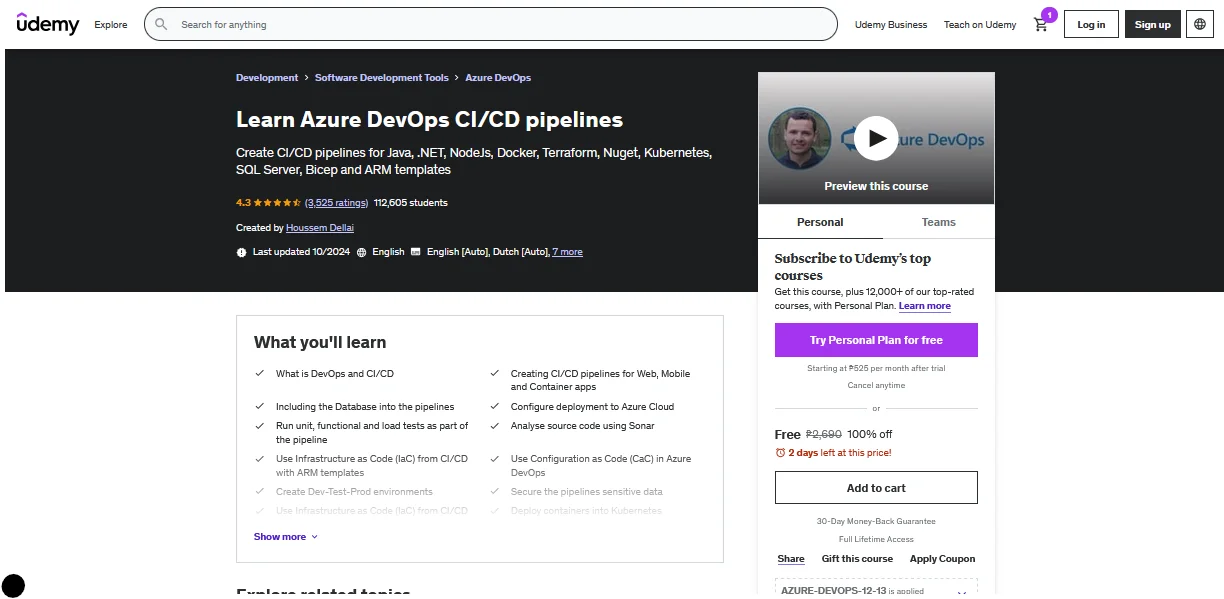Click the 112,605 students text
Image resolution: width=1224 pixels, height=599 pixels.
click(x=411, y=202)
